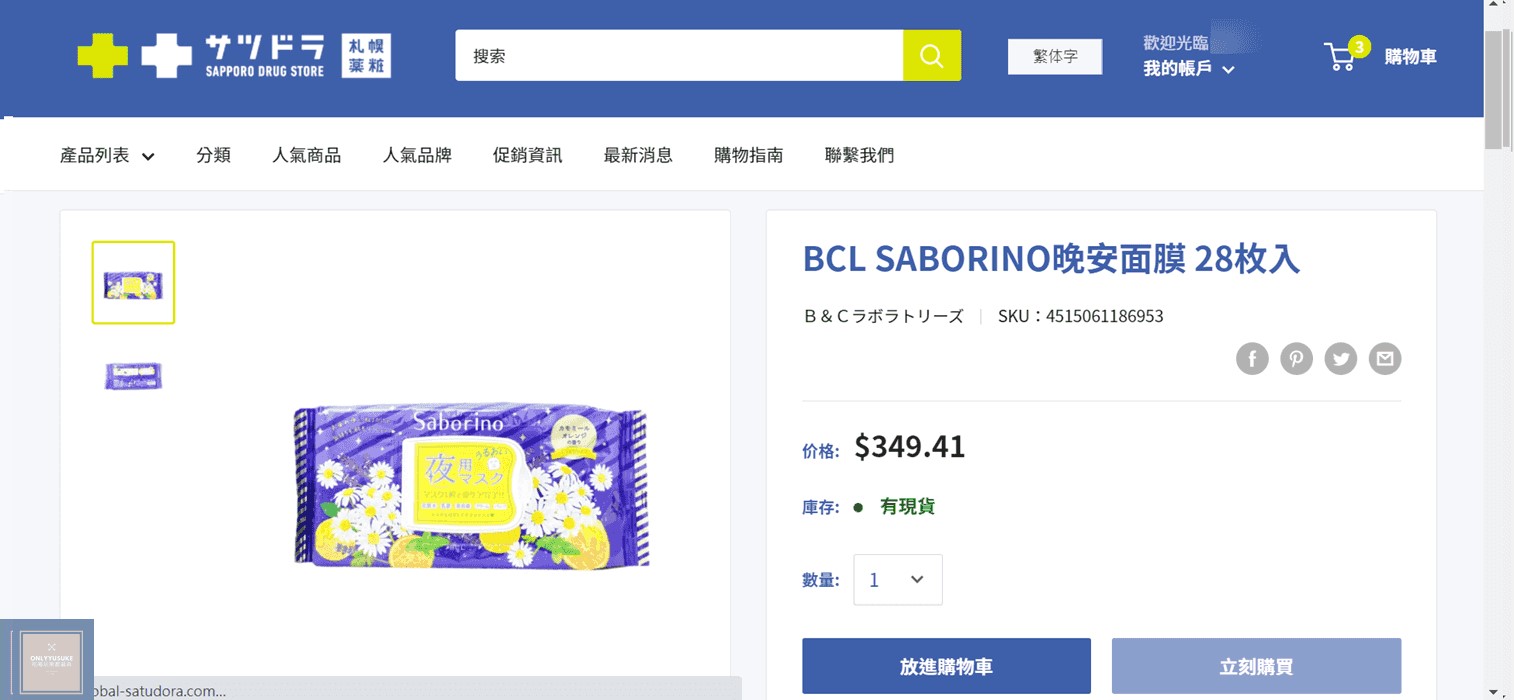Select the second product thumbnail
Screen dimensions: 1515x700
pyautogui.click(x=133, y=376)
